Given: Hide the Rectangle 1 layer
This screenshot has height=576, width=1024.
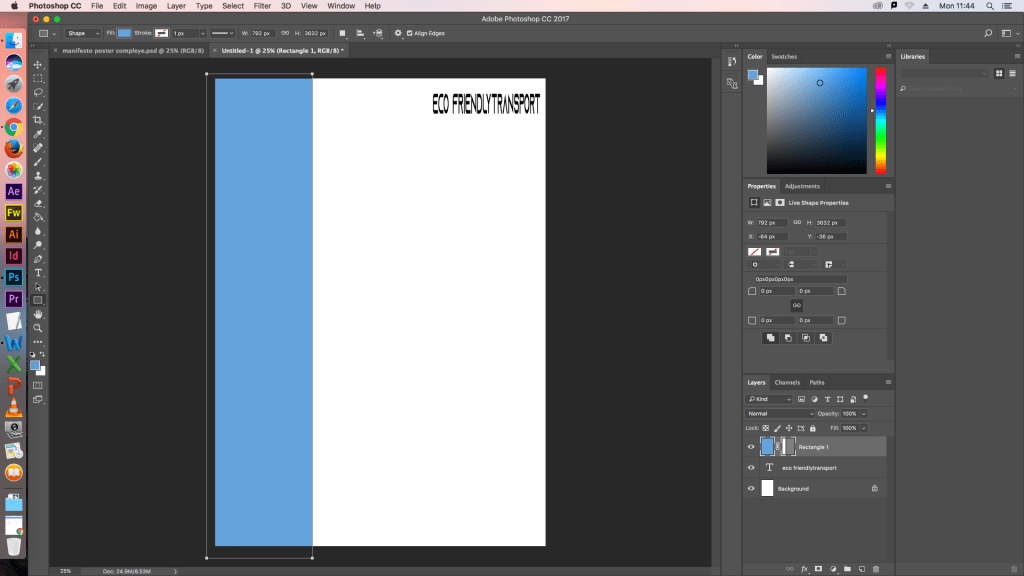Looking at the screenshot, I should 751,447.
